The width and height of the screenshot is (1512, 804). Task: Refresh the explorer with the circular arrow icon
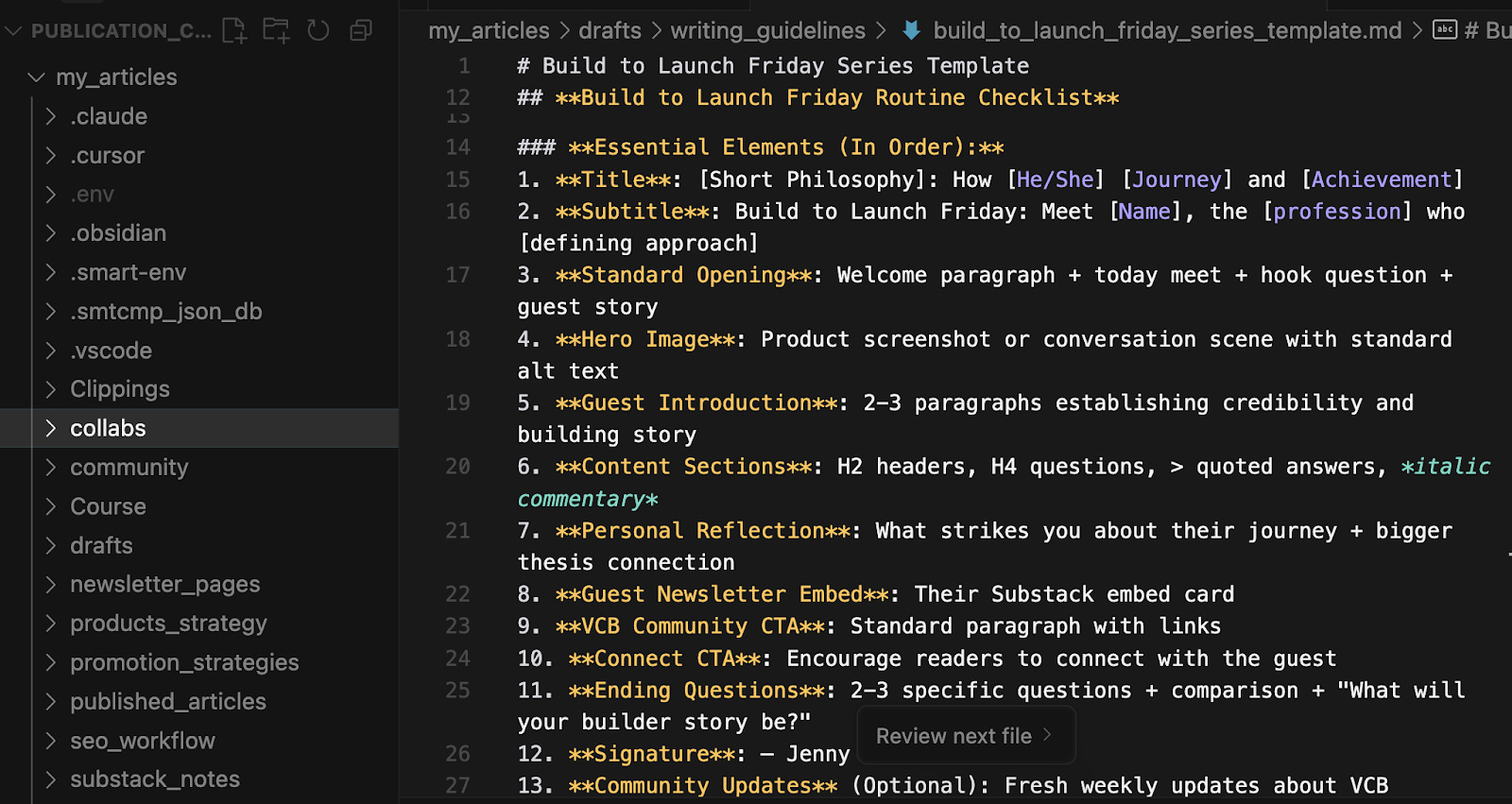coord(318,30)
